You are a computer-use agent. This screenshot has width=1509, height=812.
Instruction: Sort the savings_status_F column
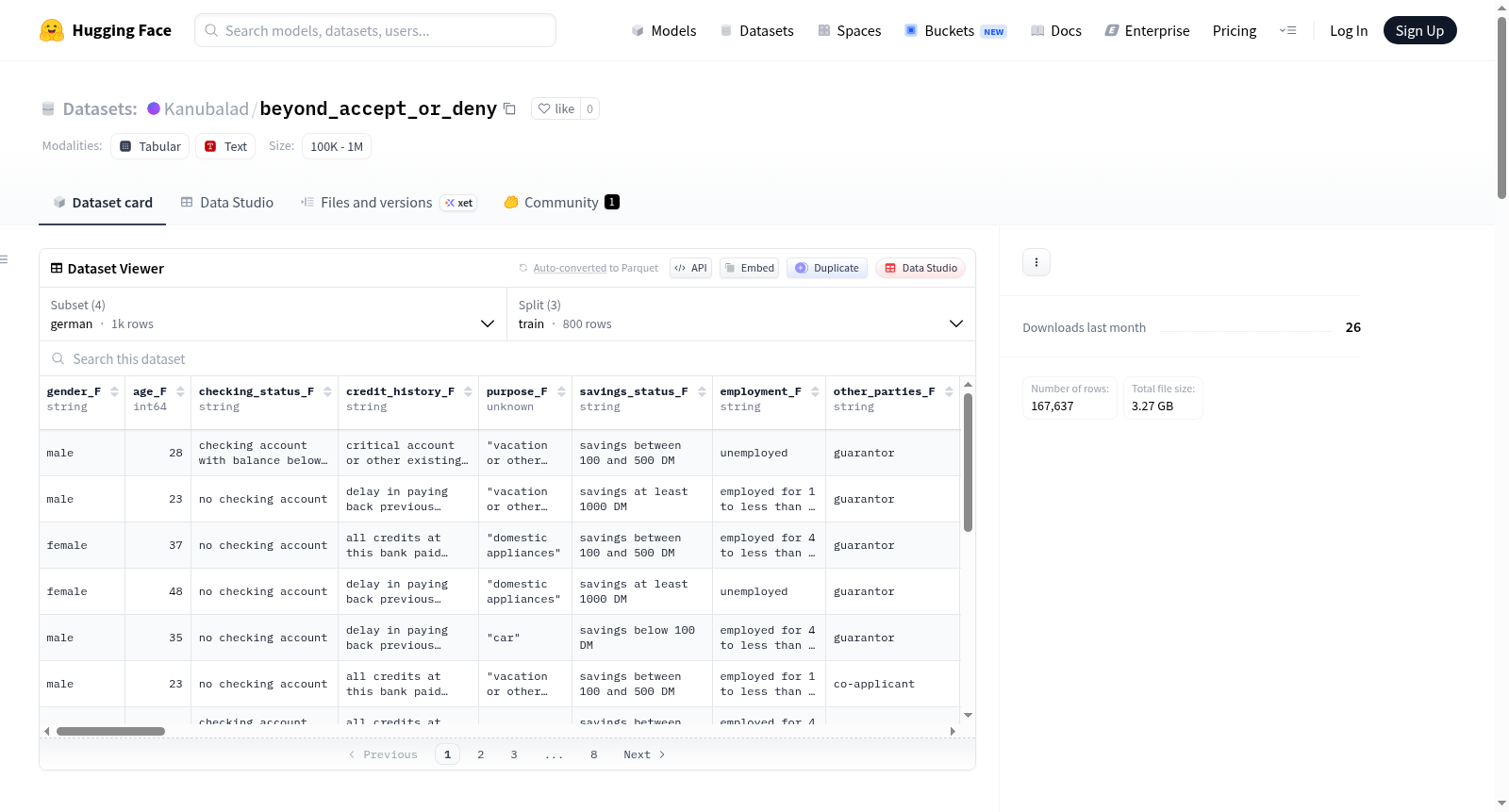[x=702, y=391]
